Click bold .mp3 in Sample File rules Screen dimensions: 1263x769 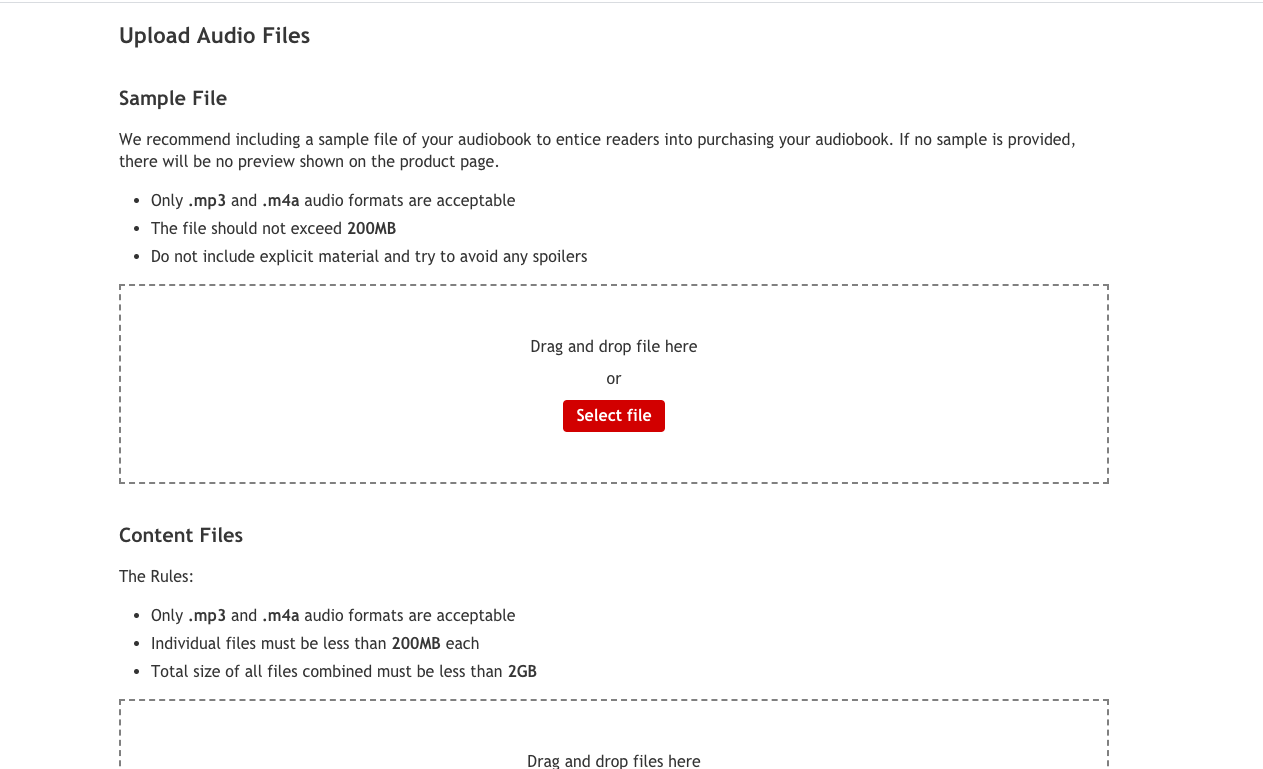tap(207, 200)
